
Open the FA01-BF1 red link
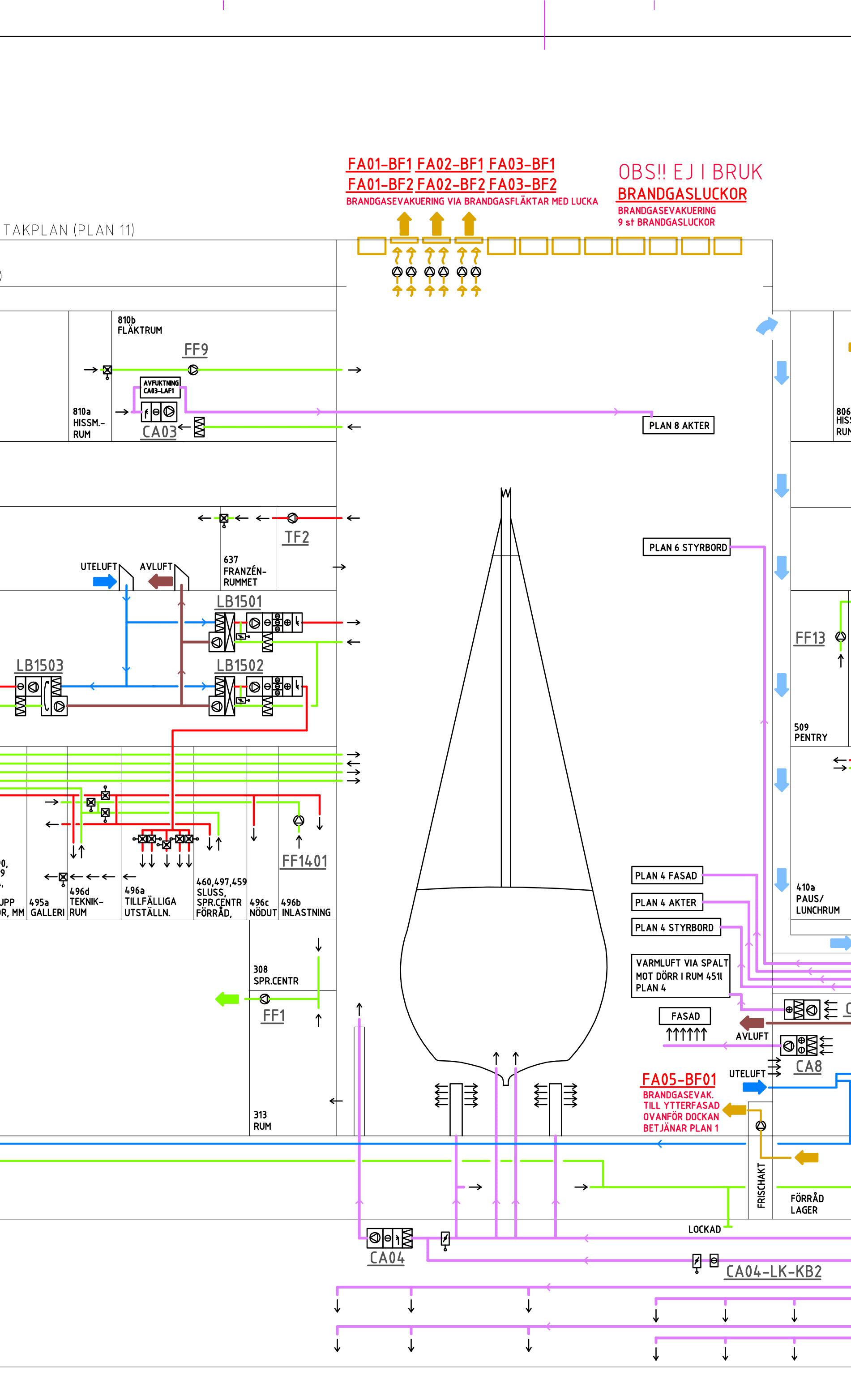379,164
